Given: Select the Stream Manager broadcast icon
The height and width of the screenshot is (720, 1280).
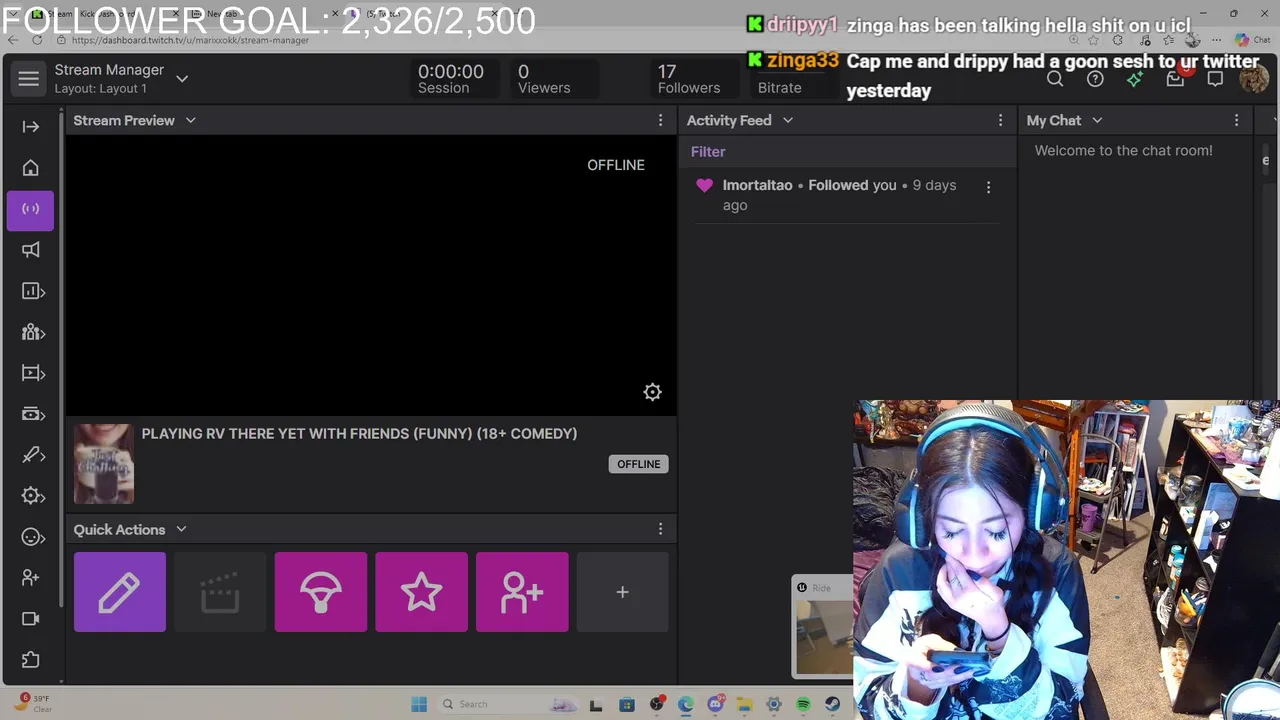Looking at the screenshot, I should [x=31, y=209].
